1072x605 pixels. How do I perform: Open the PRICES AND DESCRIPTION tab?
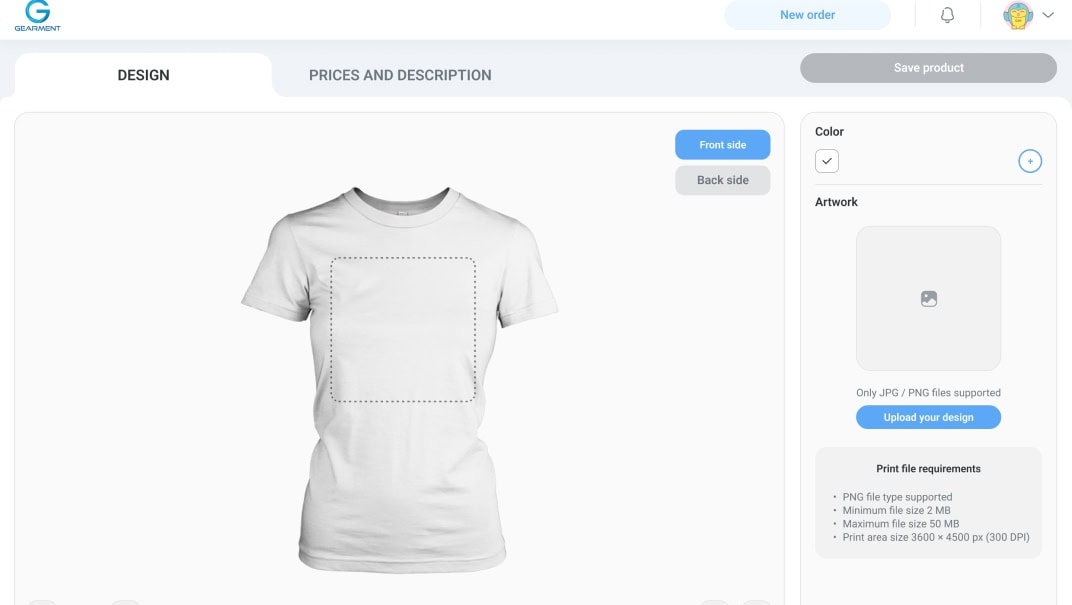[400, 75]
